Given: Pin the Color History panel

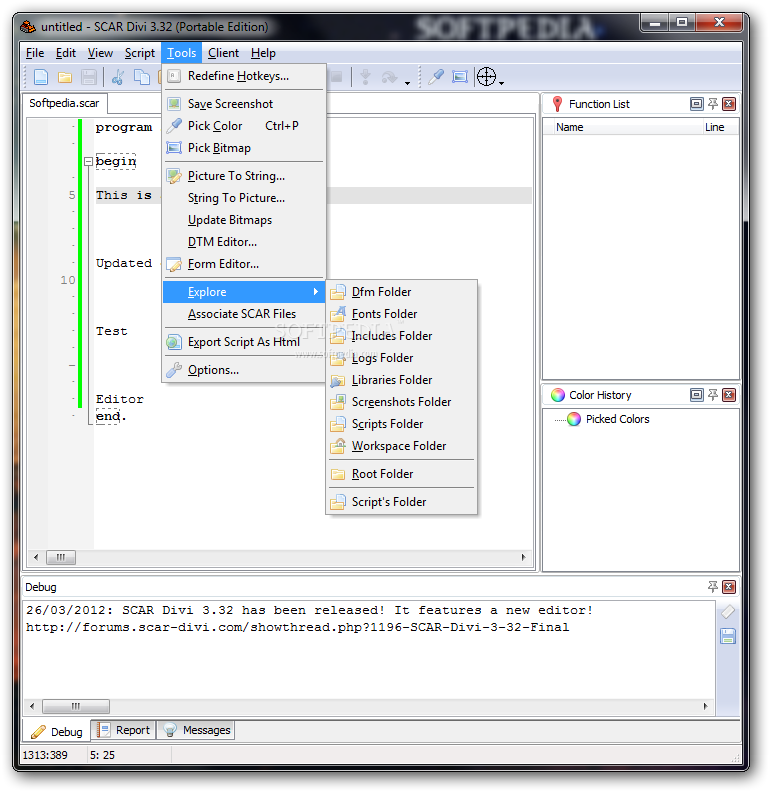Looking at the screenshot, I should [712, 395].
